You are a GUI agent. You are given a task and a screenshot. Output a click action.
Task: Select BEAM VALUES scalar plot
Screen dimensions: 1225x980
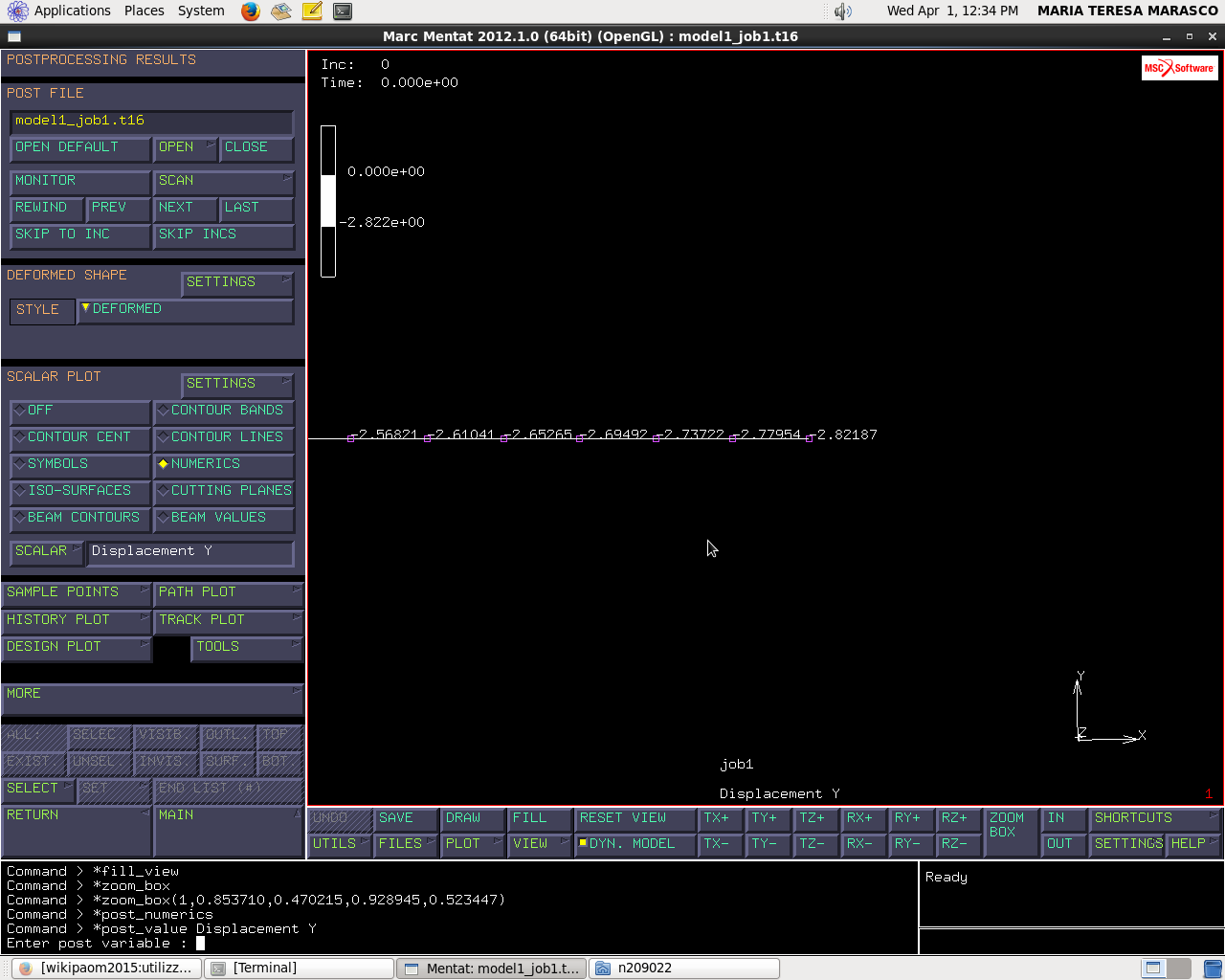[224, 519]
